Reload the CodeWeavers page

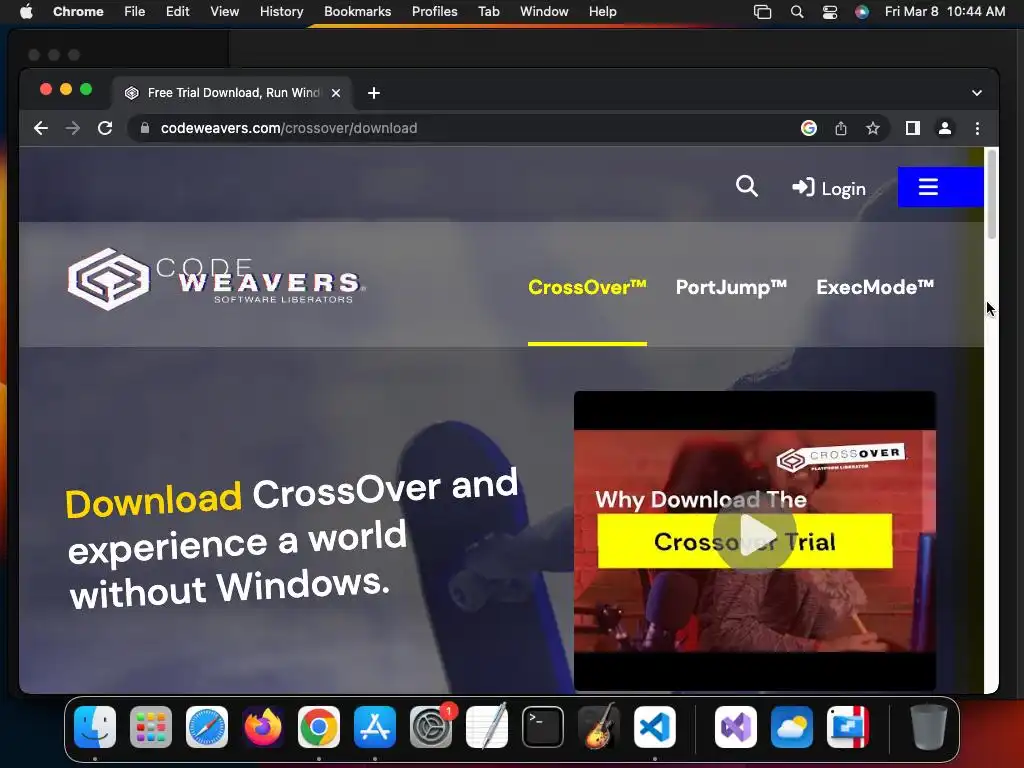pos(104,128)
